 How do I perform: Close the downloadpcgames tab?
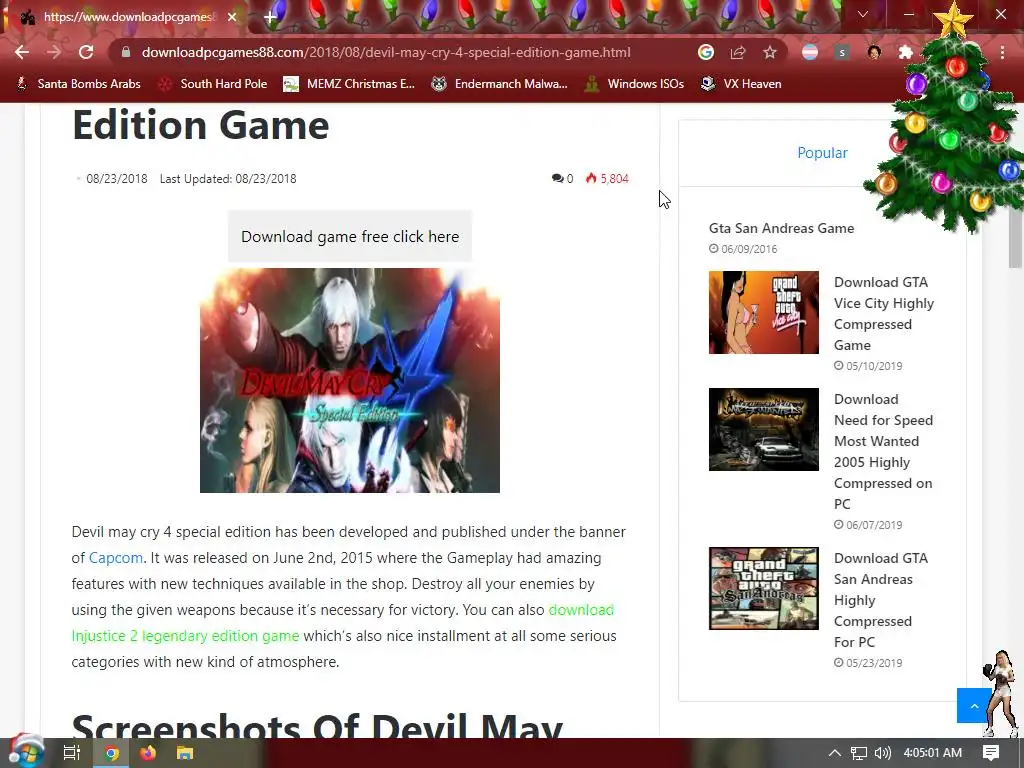232,17
